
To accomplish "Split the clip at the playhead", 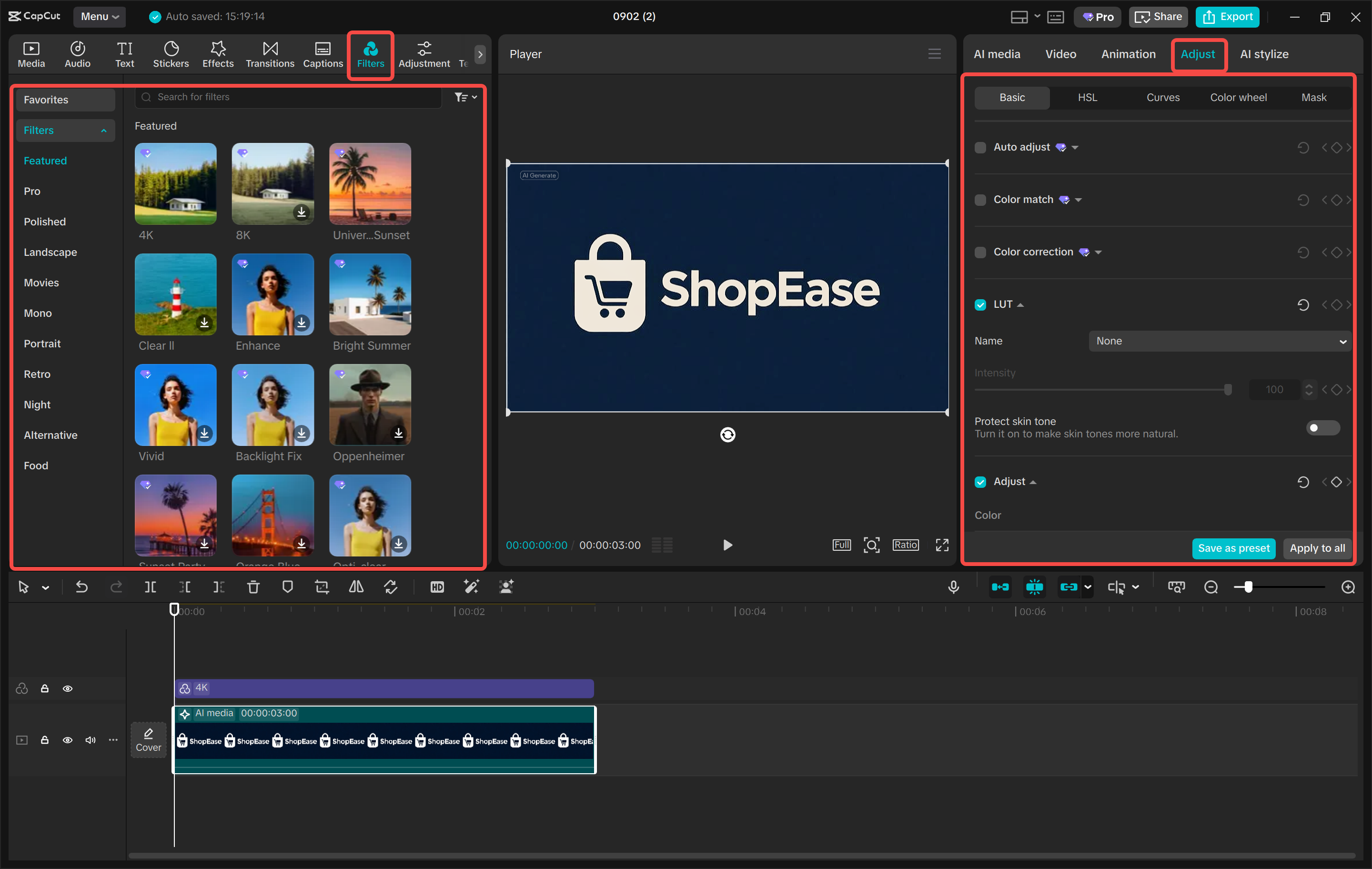I will tap(151, 586).
